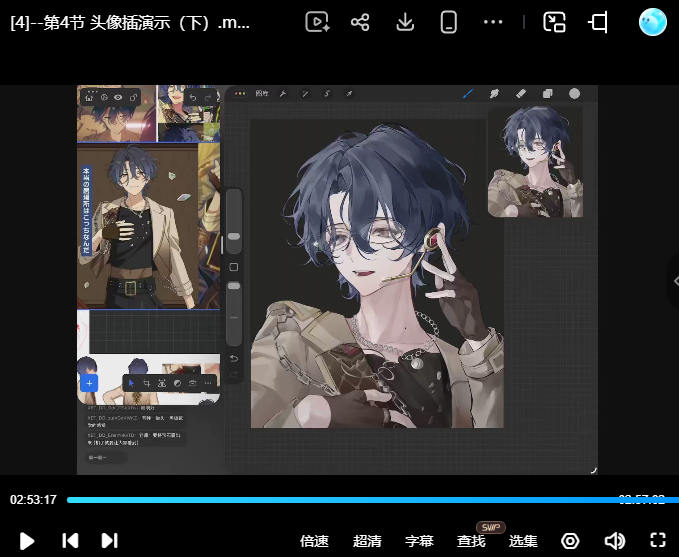
Task: Click the three colored dots multitasking handle
Action: pos(239,94)
